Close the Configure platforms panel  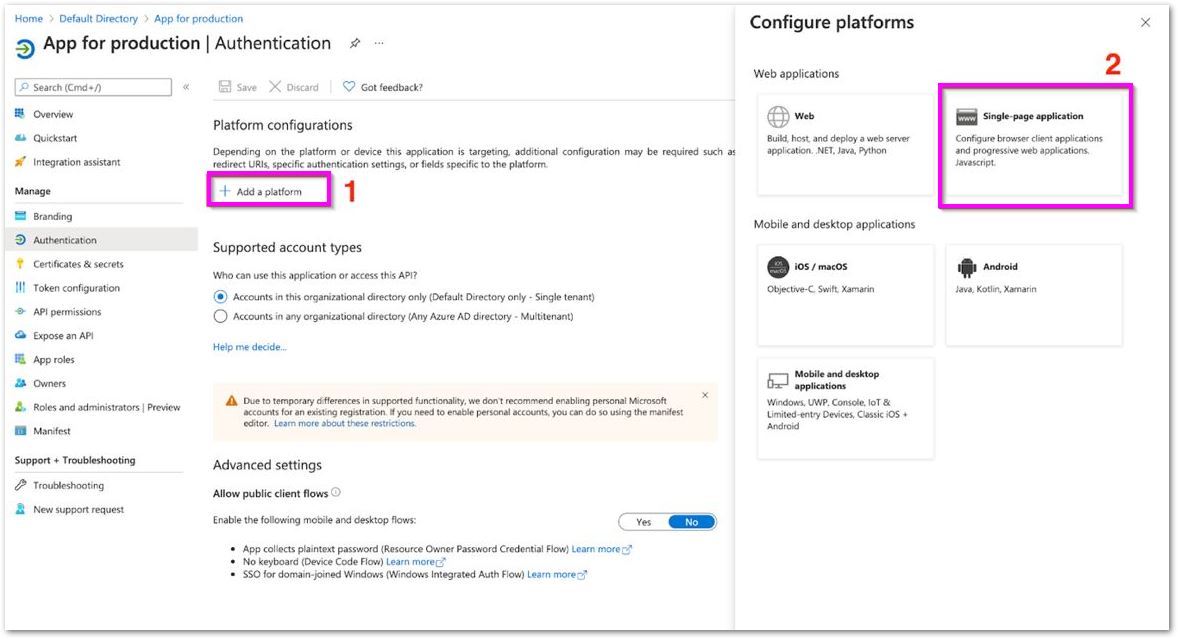[x=1145, y=23]
